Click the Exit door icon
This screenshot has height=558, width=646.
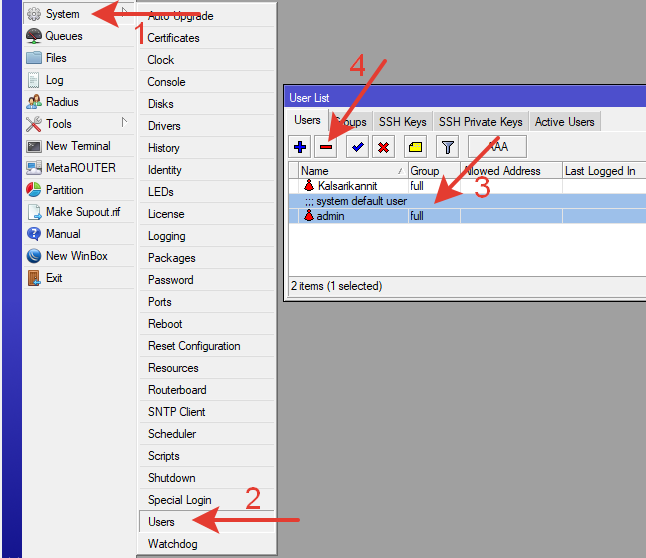click(x=34, y=278)
